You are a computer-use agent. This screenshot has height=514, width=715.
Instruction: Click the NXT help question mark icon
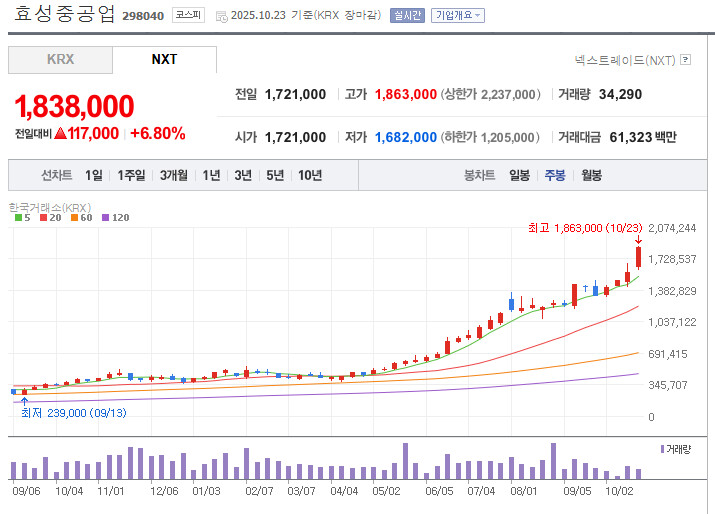[685, 60]
